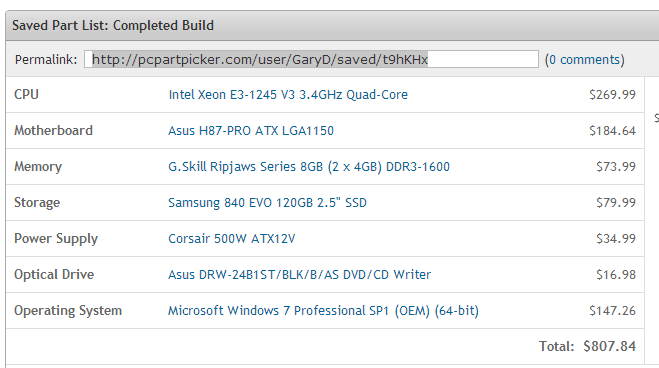Click the Saved Part List header title
Screen dimensions: 659x368
113,26
